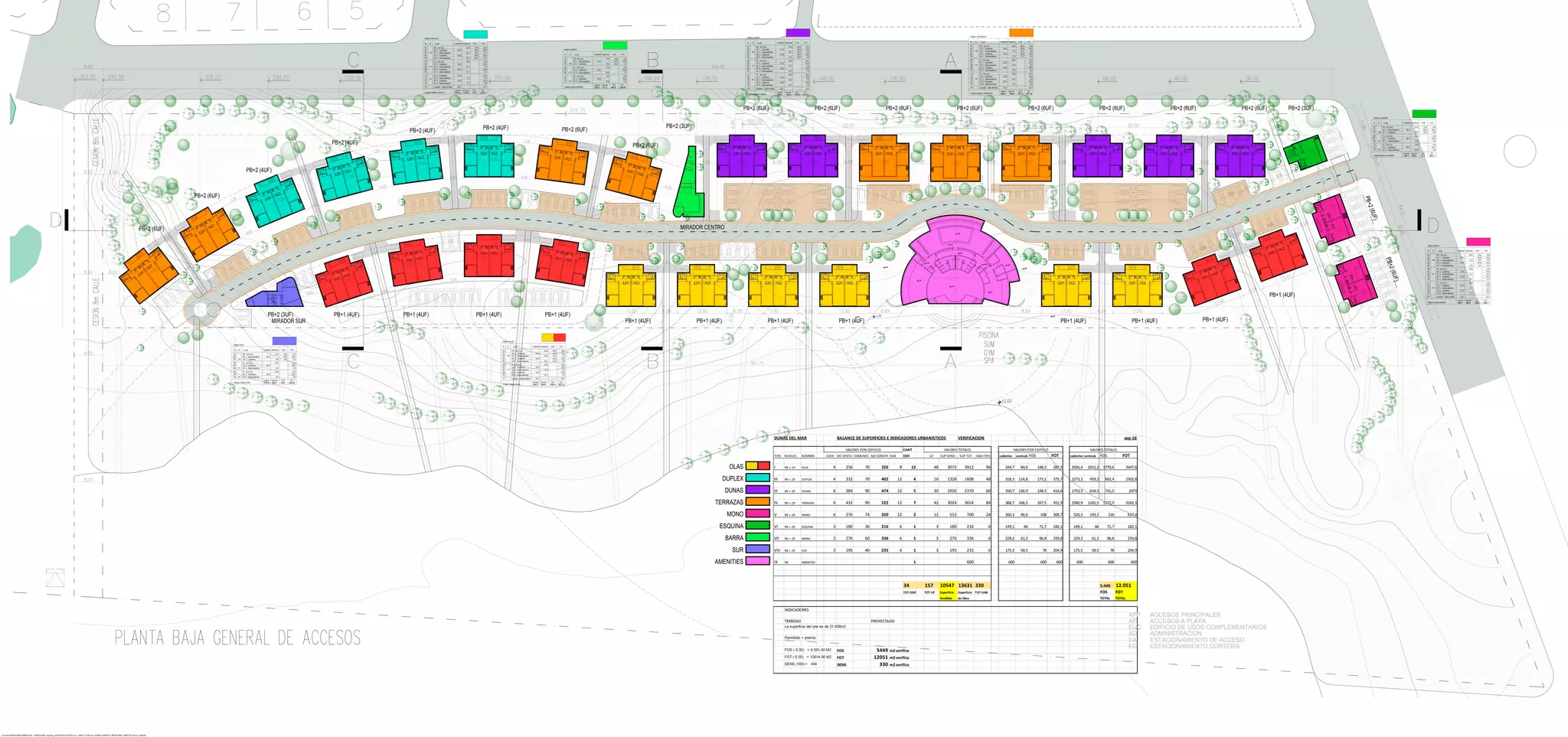Click the "13631" built surface total
Image resolution: width=1568 pixels, height=737 pixels.
click(965, 585)
